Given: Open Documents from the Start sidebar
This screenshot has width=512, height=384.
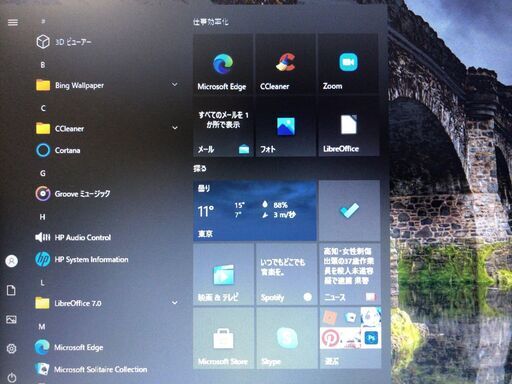Looking at the screenshot, I should (11, 290).
